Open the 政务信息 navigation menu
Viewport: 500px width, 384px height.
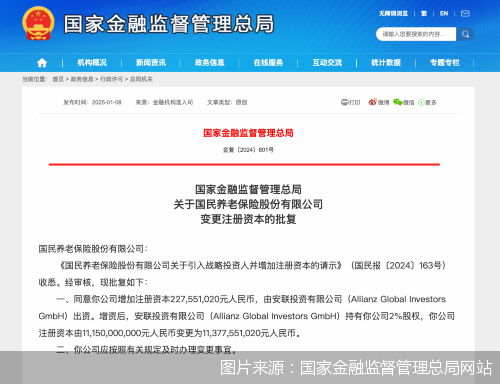coord(209,63)
